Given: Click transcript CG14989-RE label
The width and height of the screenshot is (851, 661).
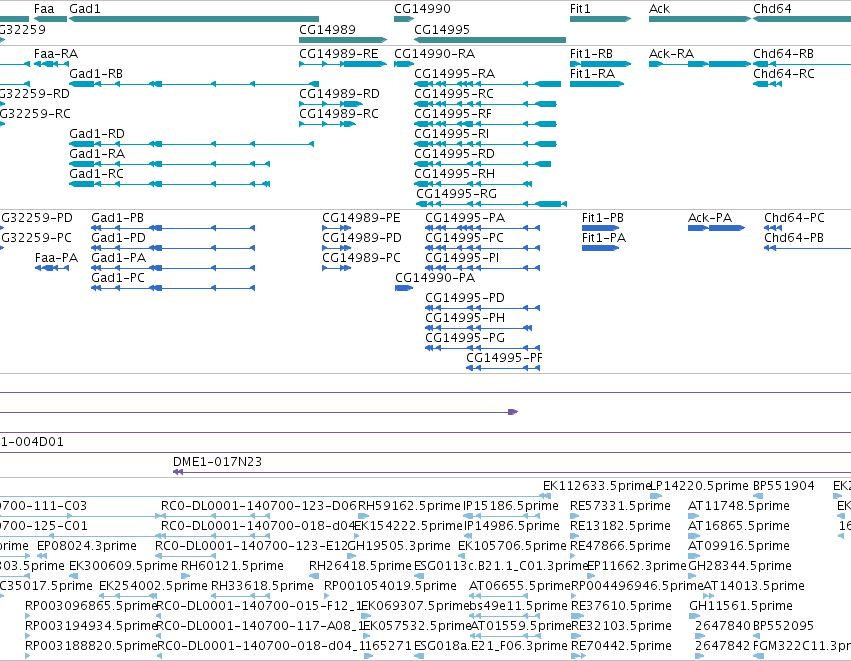Looking at the screenshot, I should (x=339, y=54).
